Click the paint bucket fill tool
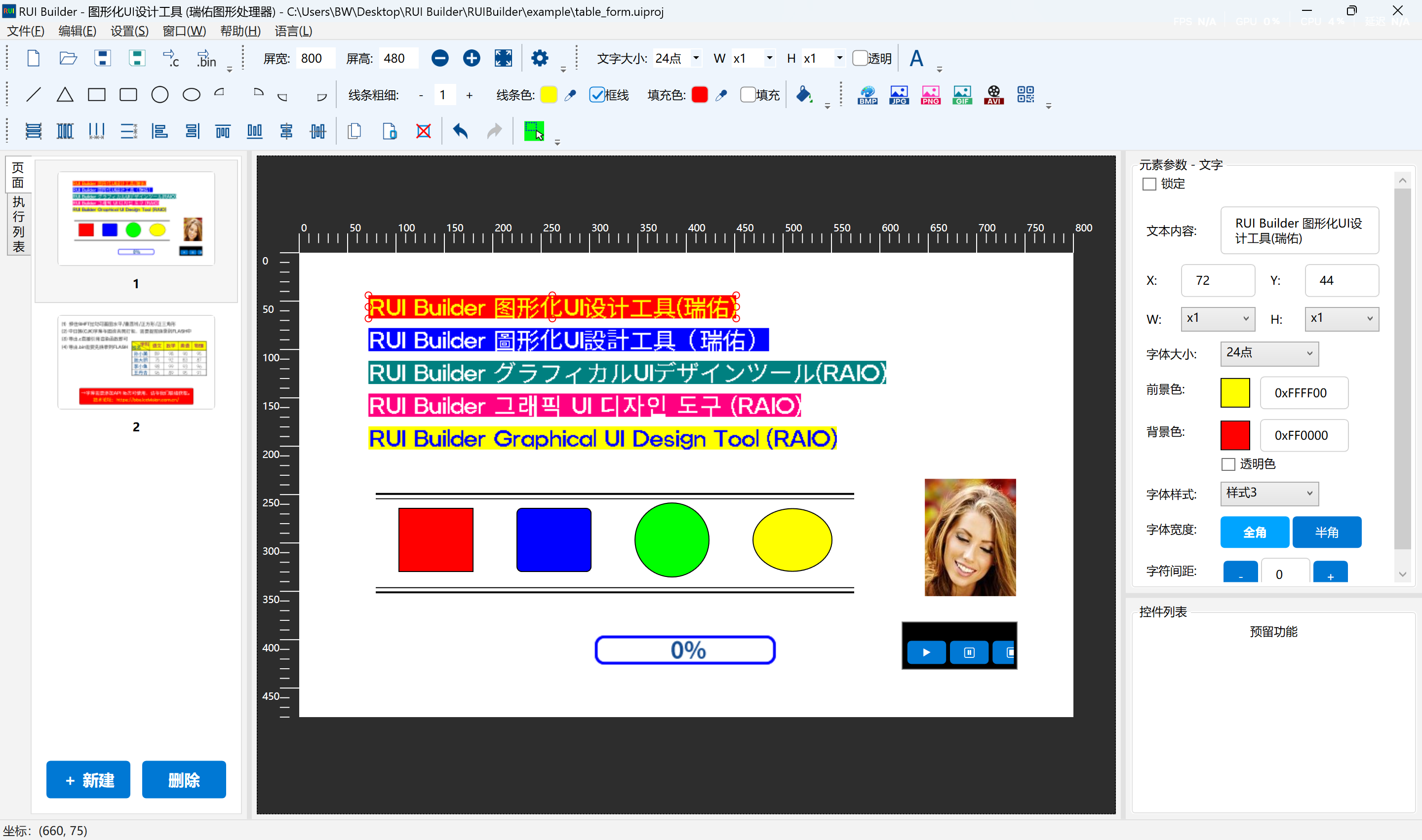Screen dimensions: 1422x840 (x=804, y=95)
